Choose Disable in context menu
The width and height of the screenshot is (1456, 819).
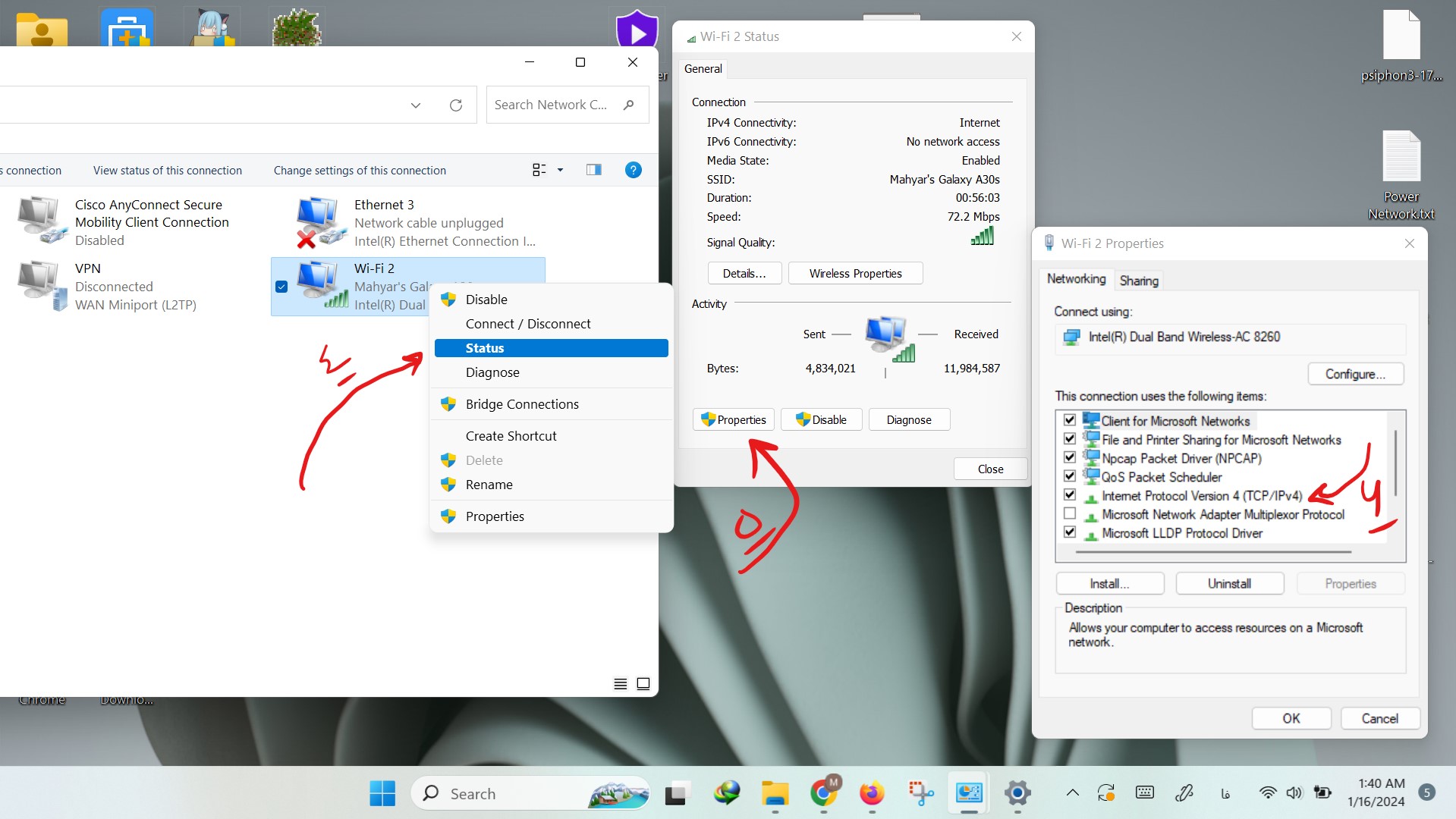552,300
